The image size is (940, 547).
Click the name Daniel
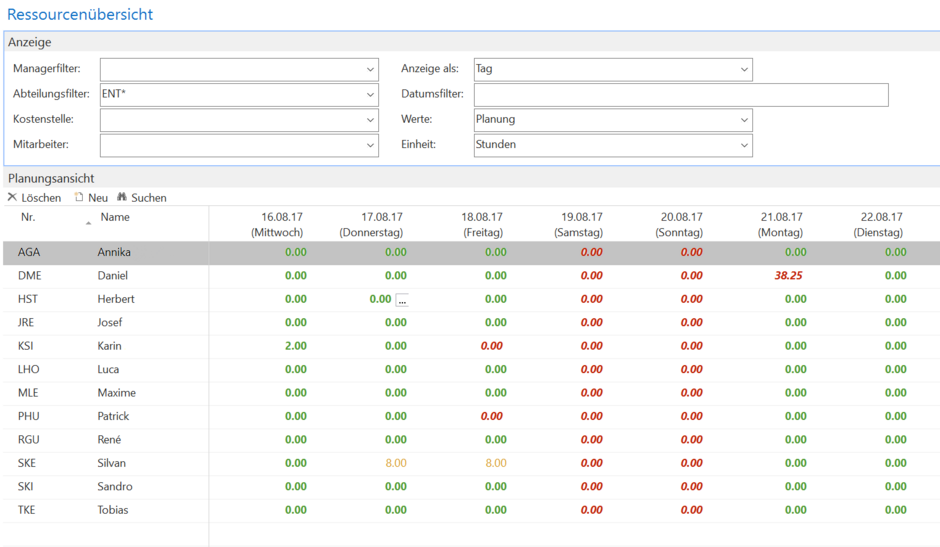(x=113, y=276)
